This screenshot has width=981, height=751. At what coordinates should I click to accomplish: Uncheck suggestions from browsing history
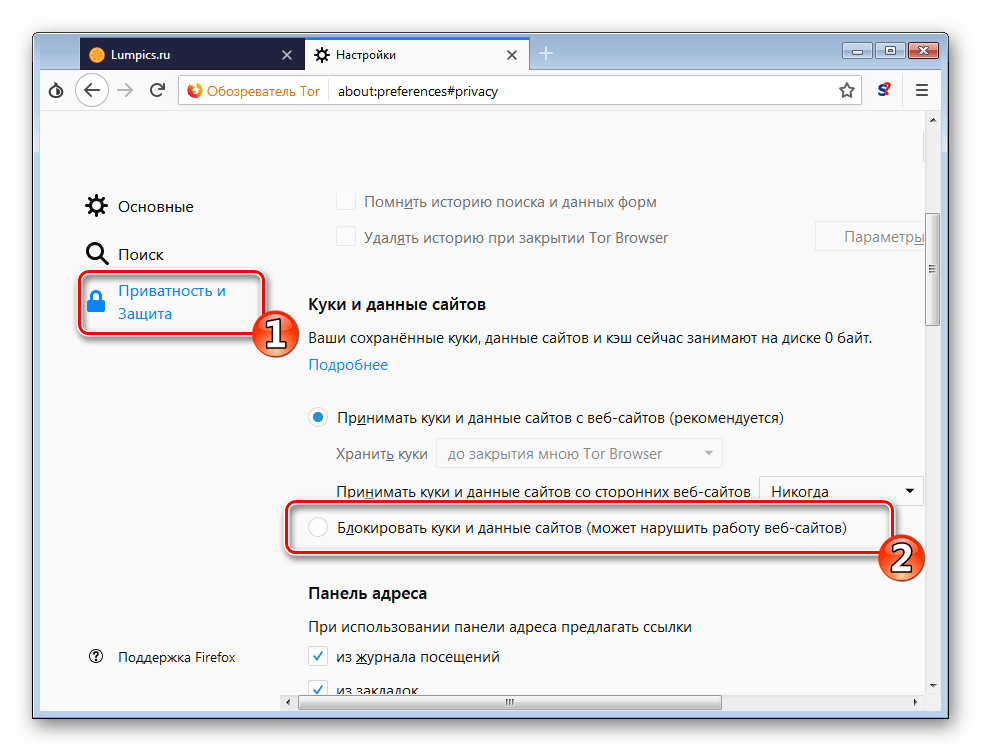click(x=318, y=657)
